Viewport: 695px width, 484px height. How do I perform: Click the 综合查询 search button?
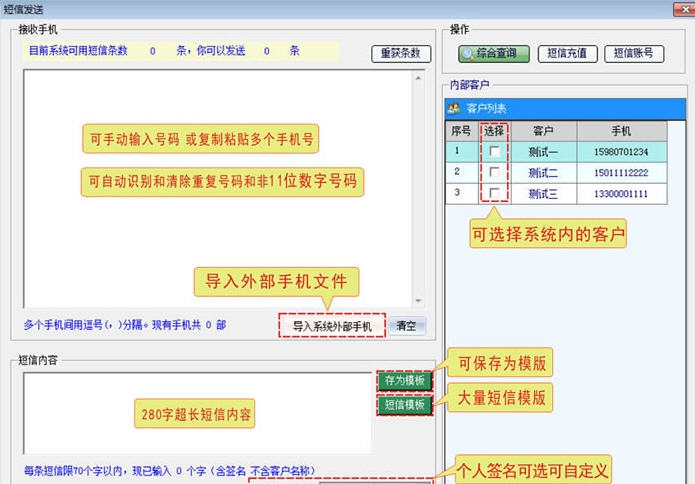494,54
